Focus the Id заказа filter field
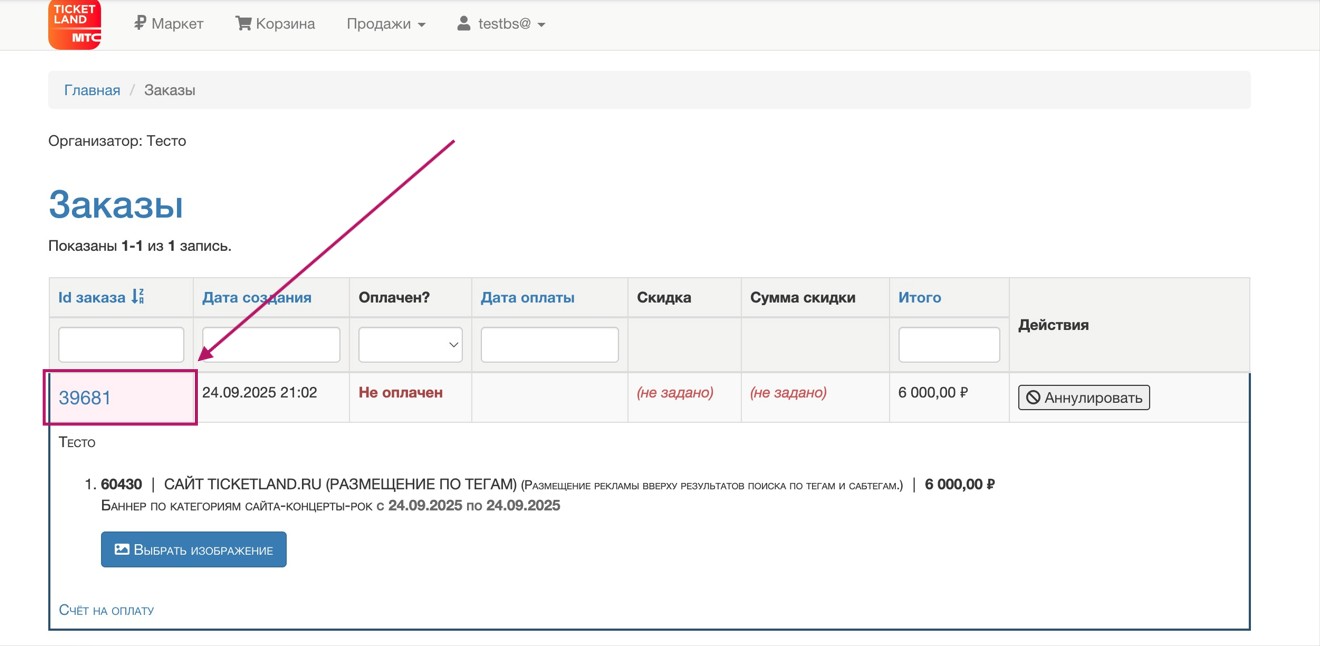The width and height of the screenshot is (1320, 646). click(121, 345)
